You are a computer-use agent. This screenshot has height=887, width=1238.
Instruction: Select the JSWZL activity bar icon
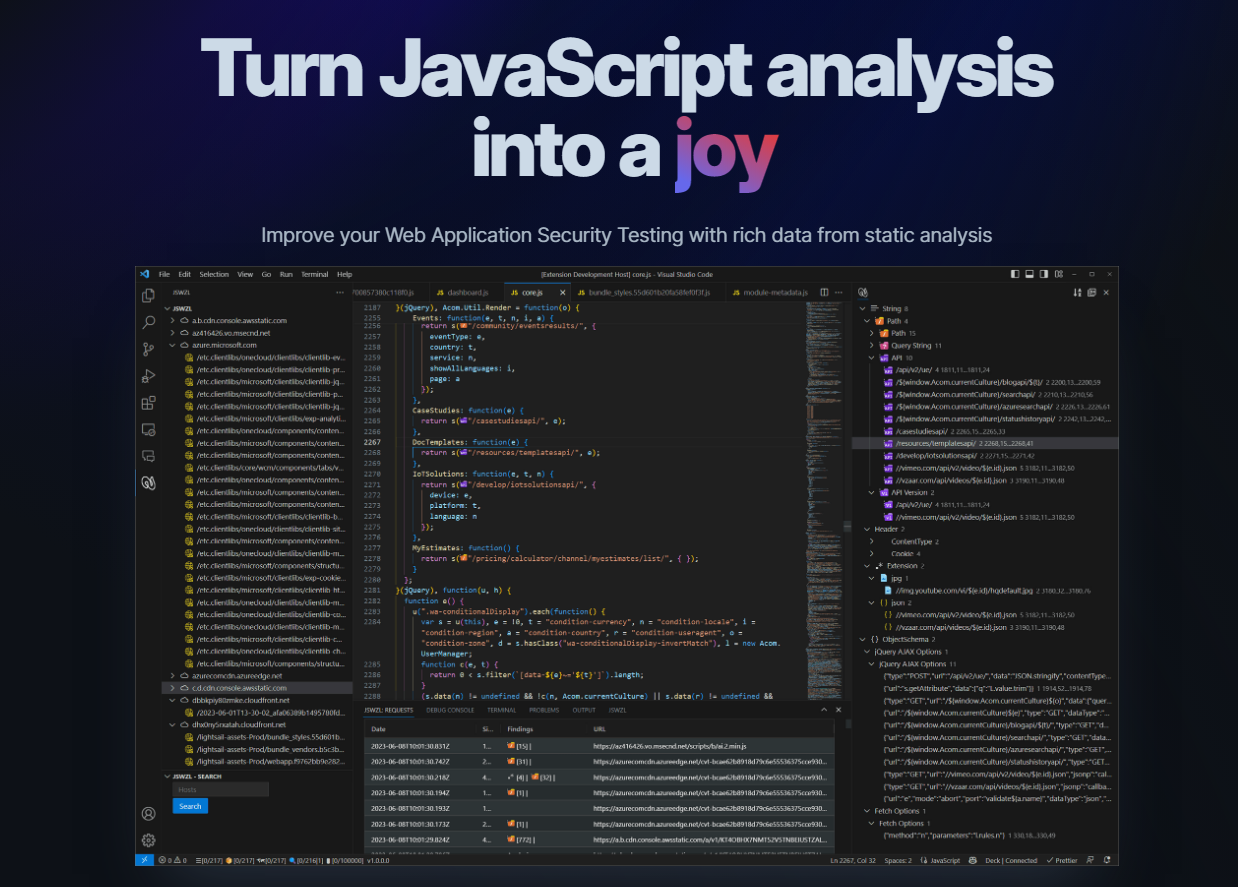tap(148, 483)
